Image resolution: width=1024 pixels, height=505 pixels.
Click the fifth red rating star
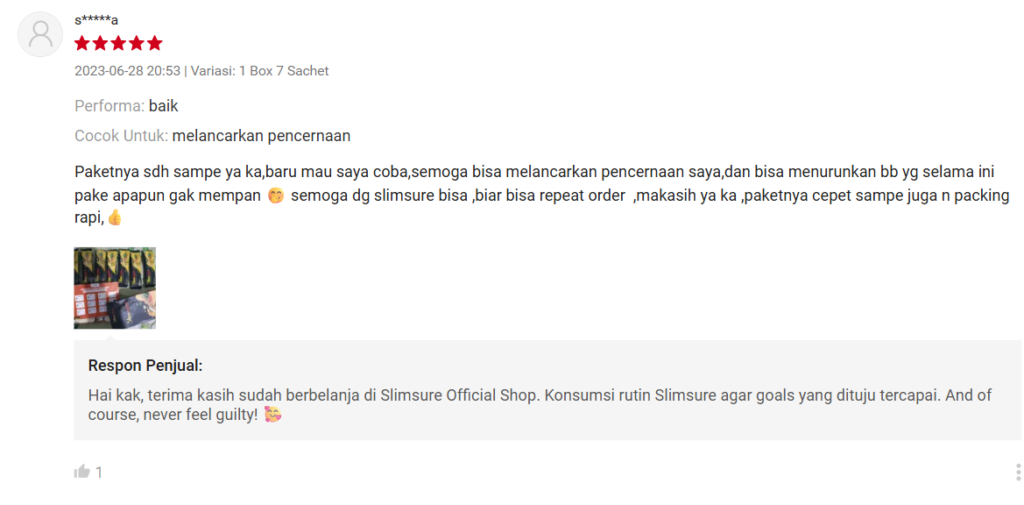click(x=154, y=44)
